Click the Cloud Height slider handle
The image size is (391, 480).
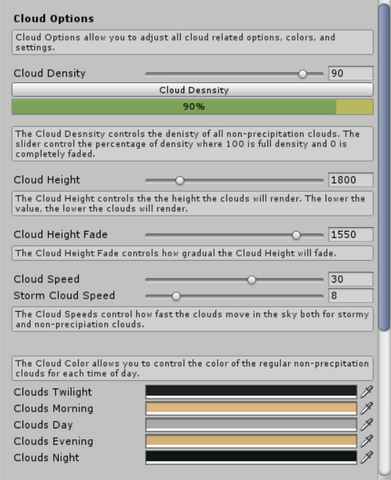pyautogui.click(x=180, y=180)
